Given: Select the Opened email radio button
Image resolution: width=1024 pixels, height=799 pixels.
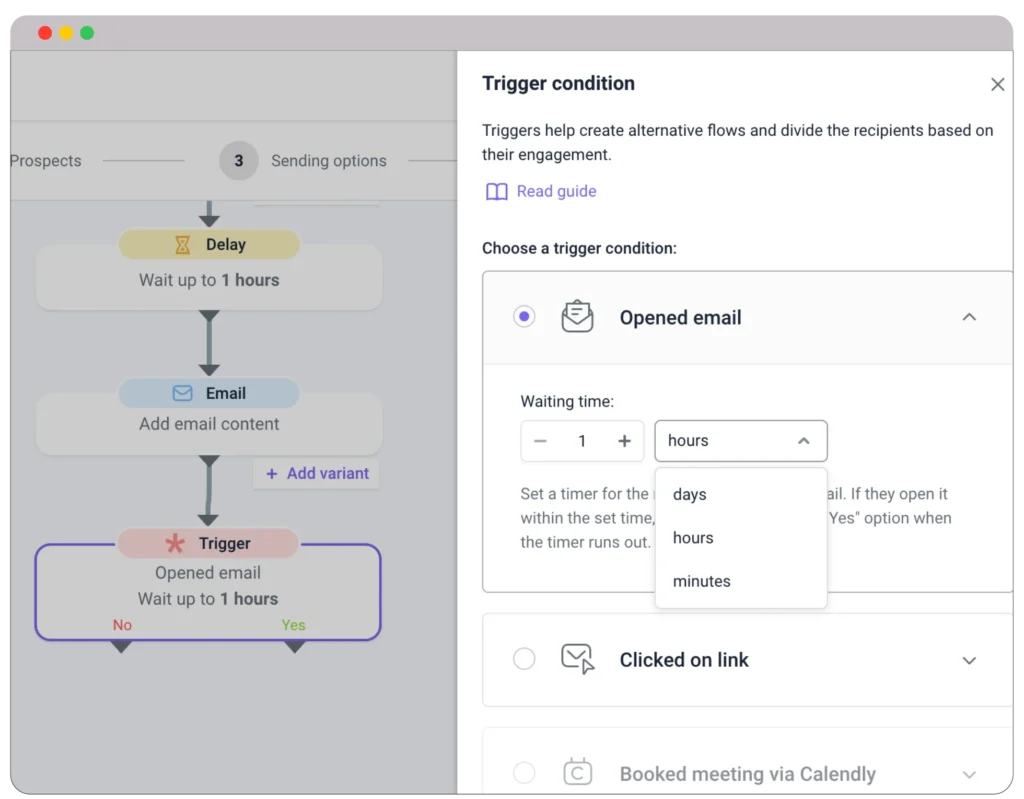Looking at the screenshot, I should click(524, 316).
